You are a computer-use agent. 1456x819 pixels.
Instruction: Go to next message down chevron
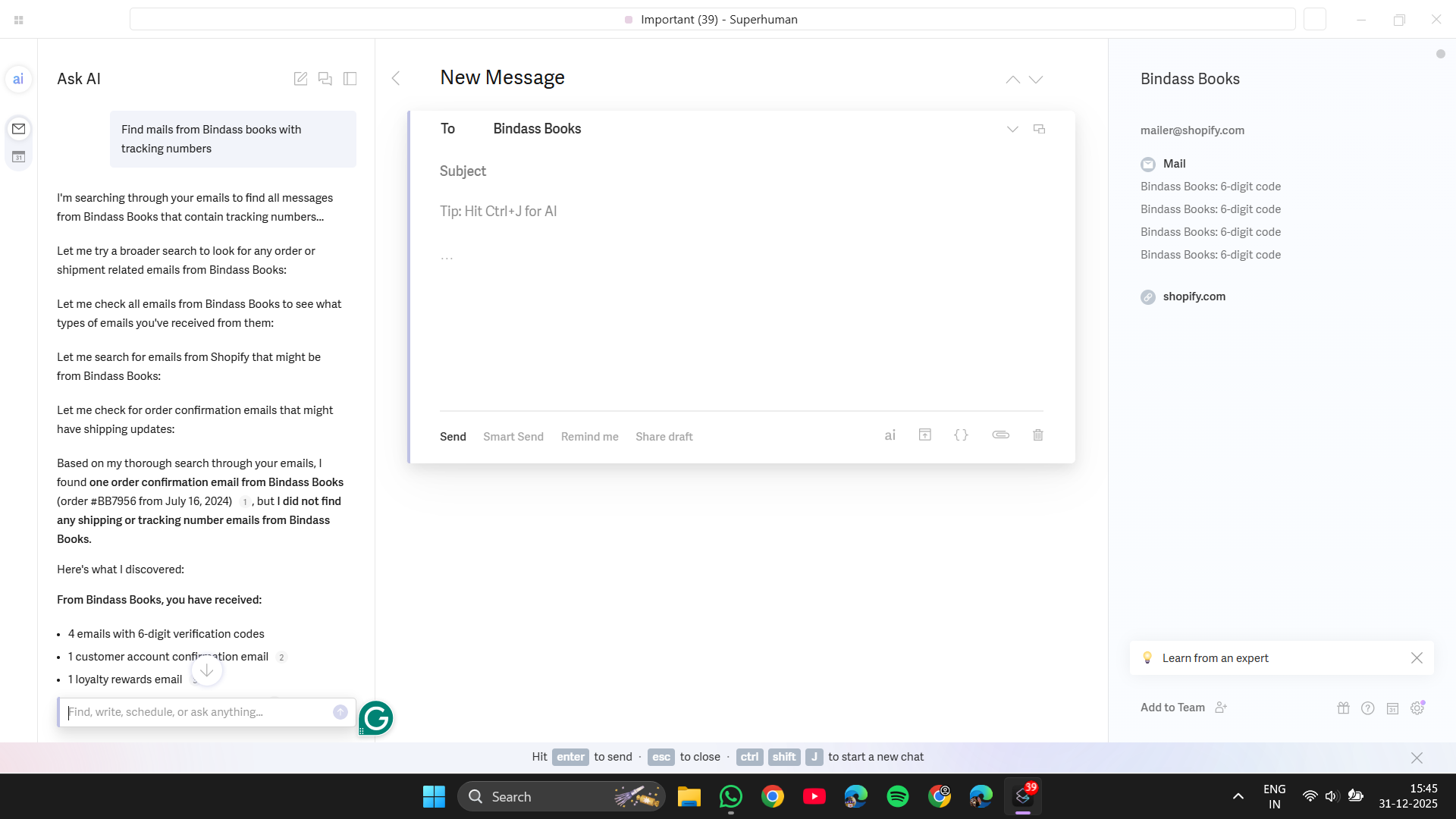[1036, 80]
